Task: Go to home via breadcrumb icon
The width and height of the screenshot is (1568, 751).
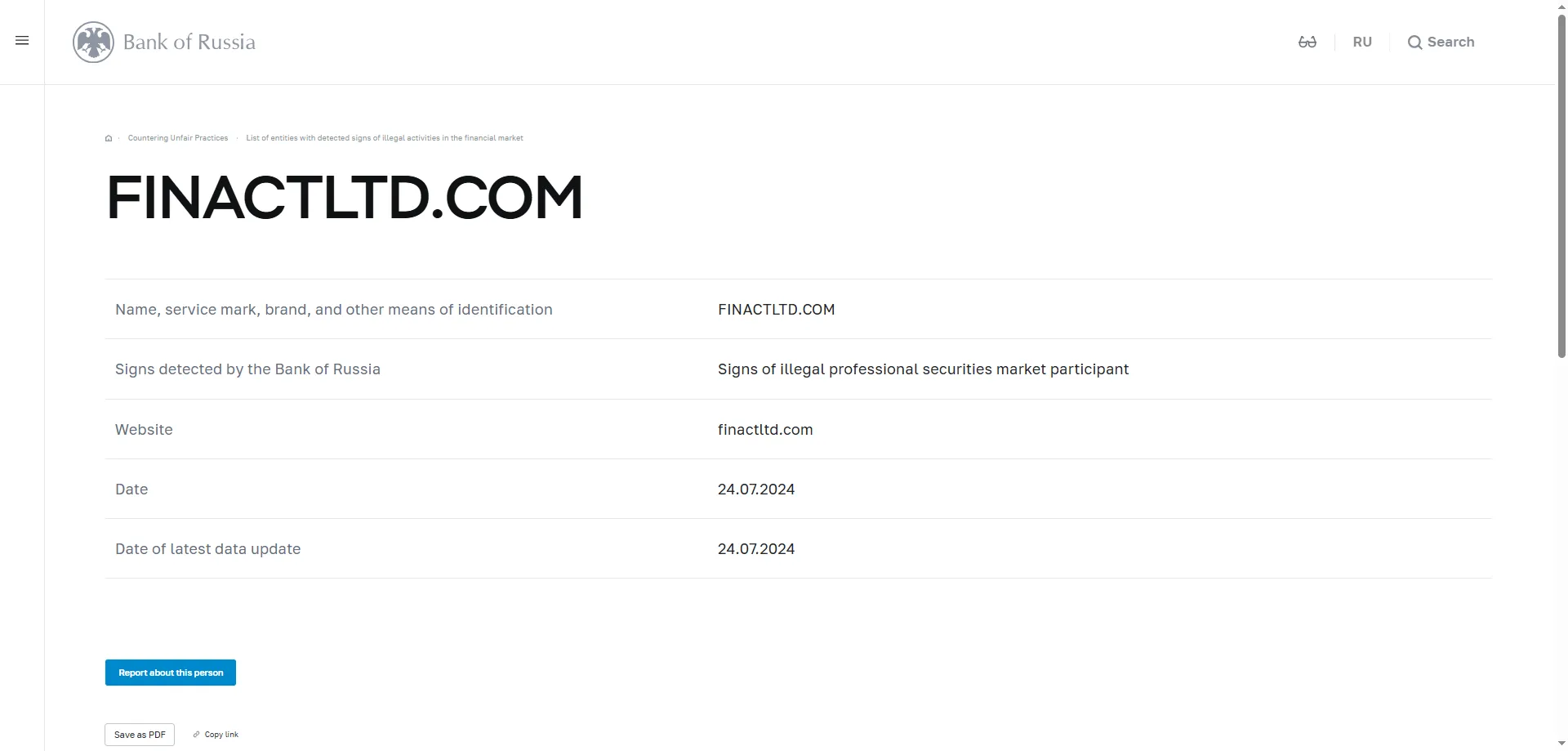Action: [109, 138]
